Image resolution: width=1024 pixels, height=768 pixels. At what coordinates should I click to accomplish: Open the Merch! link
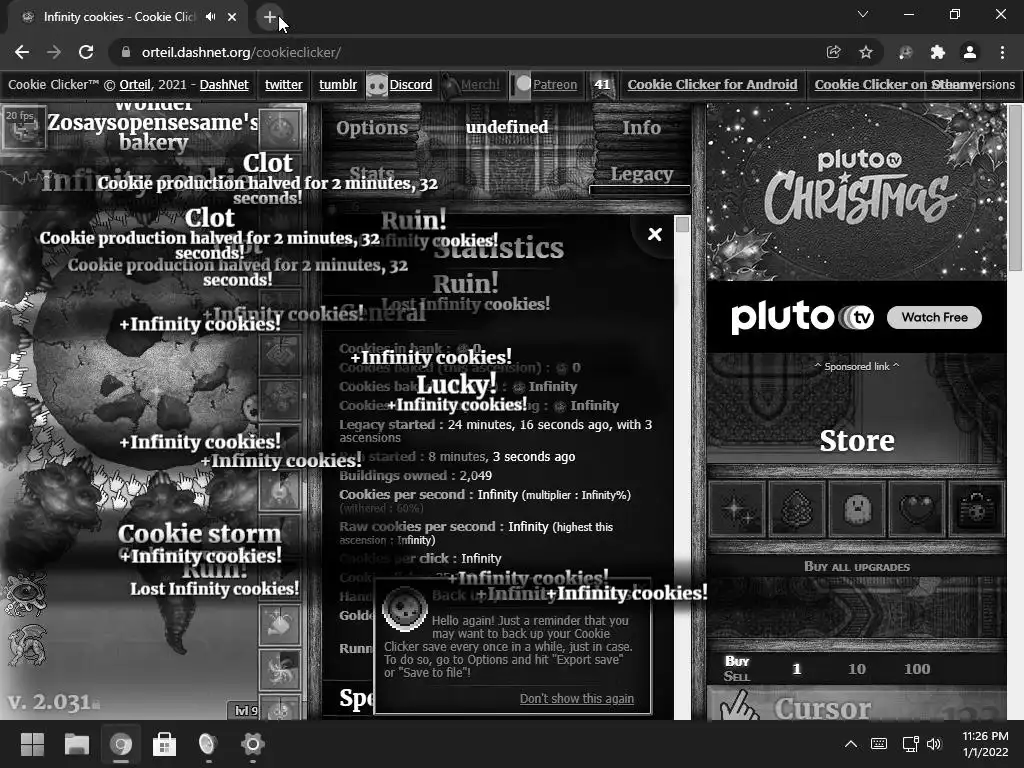[x=480, y=84]
